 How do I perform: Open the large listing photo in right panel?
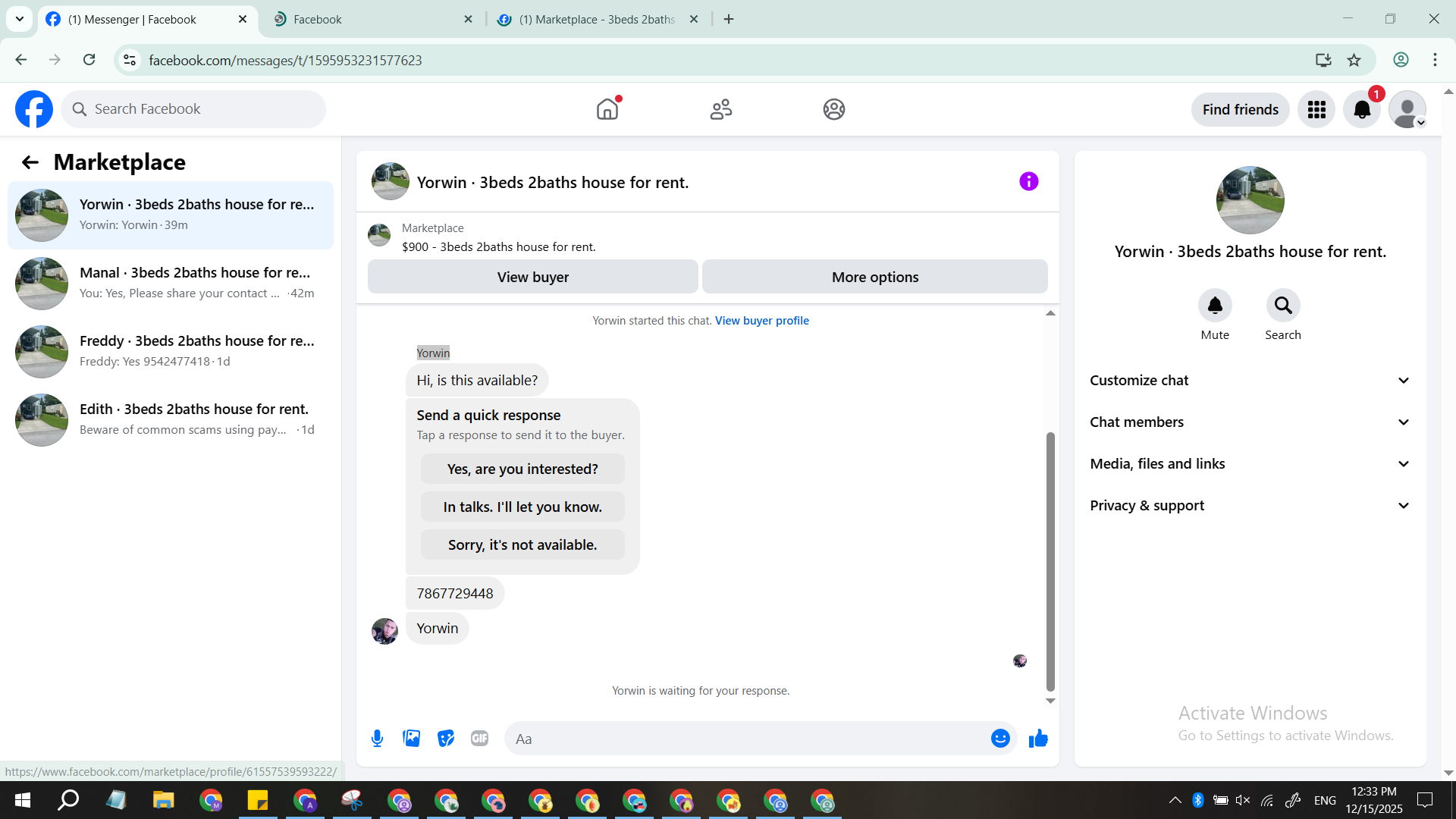pos(1250,200)
